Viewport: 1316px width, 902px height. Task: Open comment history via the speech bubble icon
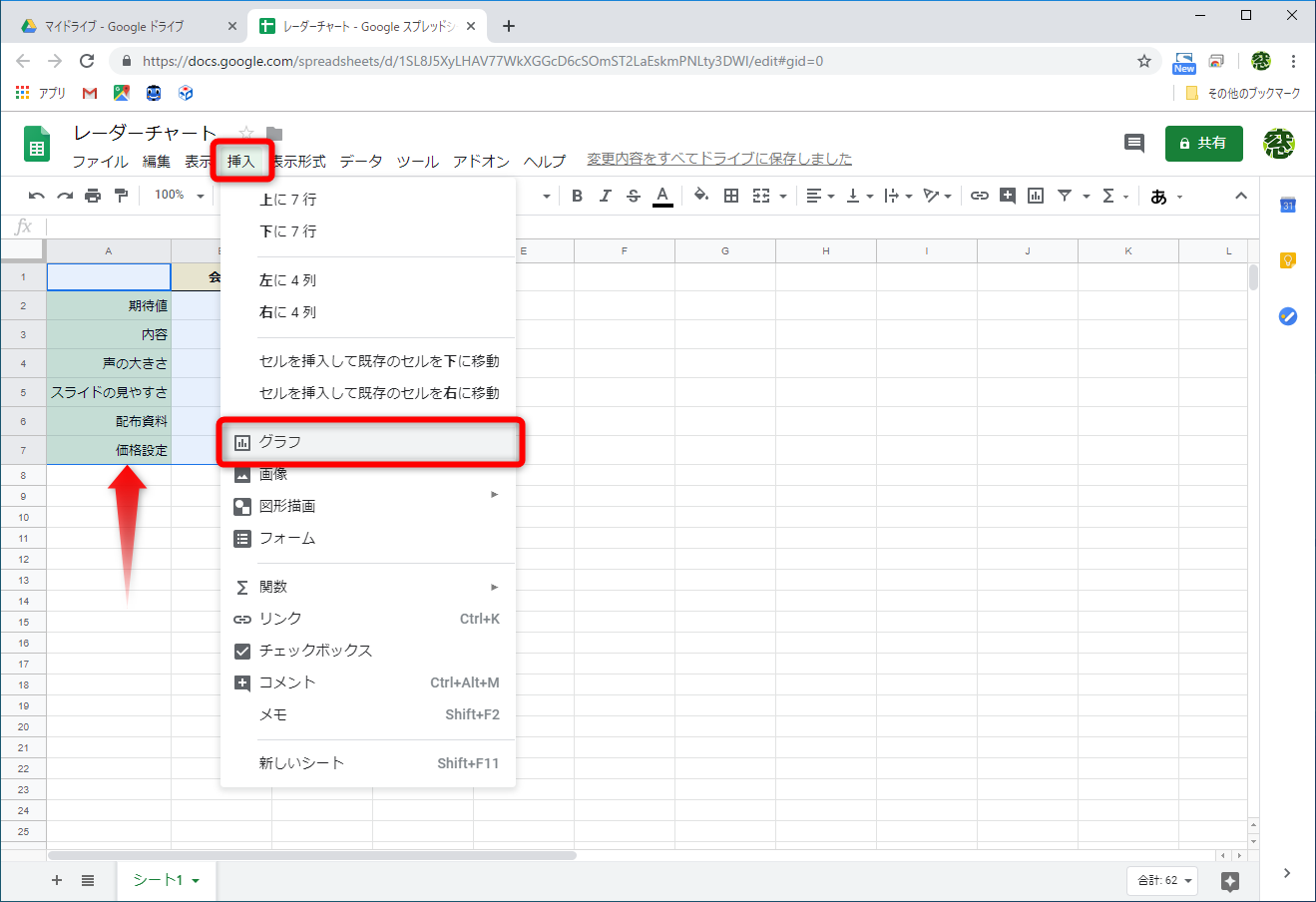(1133, 143)
